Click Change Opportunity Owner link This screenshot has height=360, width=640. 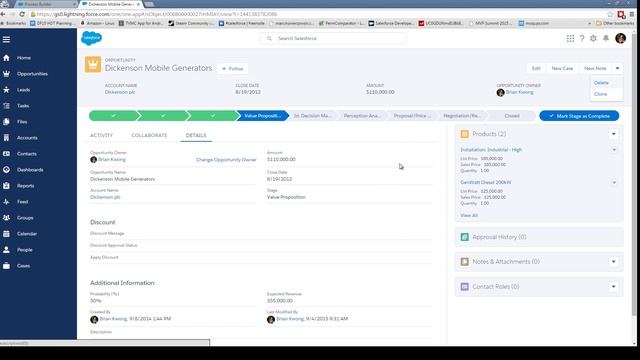point(226,160)
